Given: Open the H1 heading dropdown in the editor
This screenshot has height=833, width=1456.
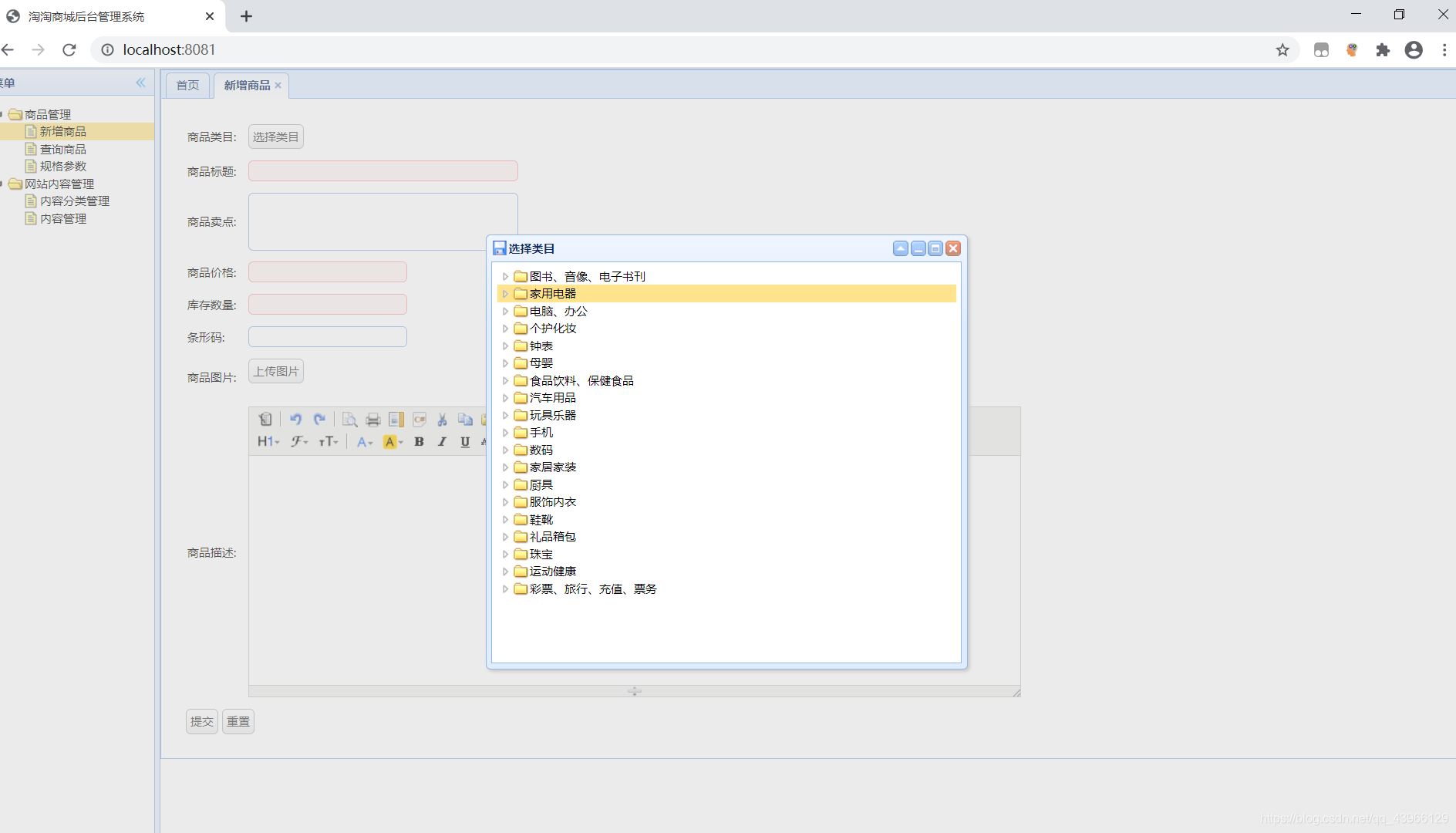Looking at the screenshot, I should point(268,442).
